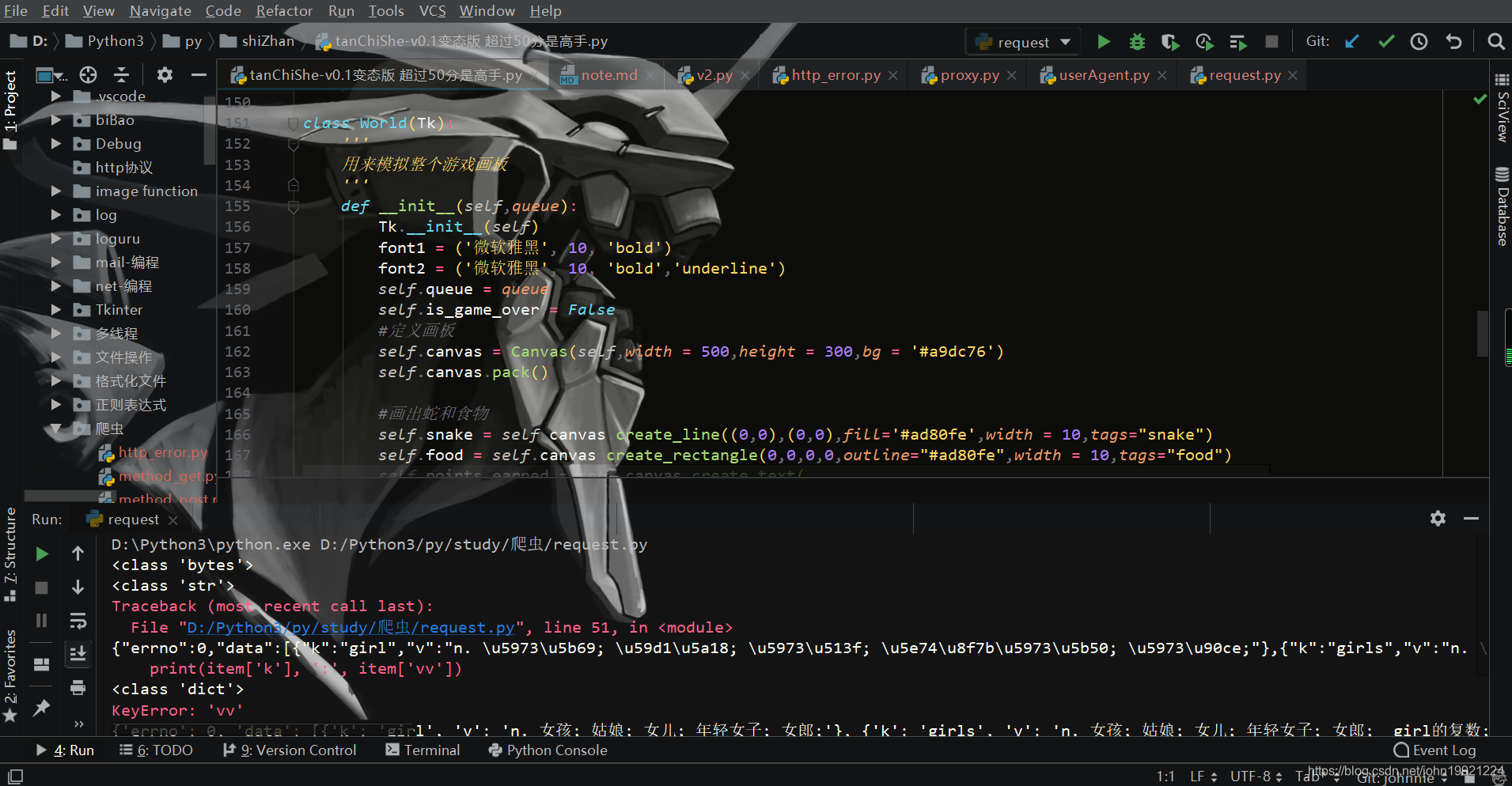Open the Python Console
Viewport: 1512px width, 786px height.
pyautogui.click(x=548, y=750)
